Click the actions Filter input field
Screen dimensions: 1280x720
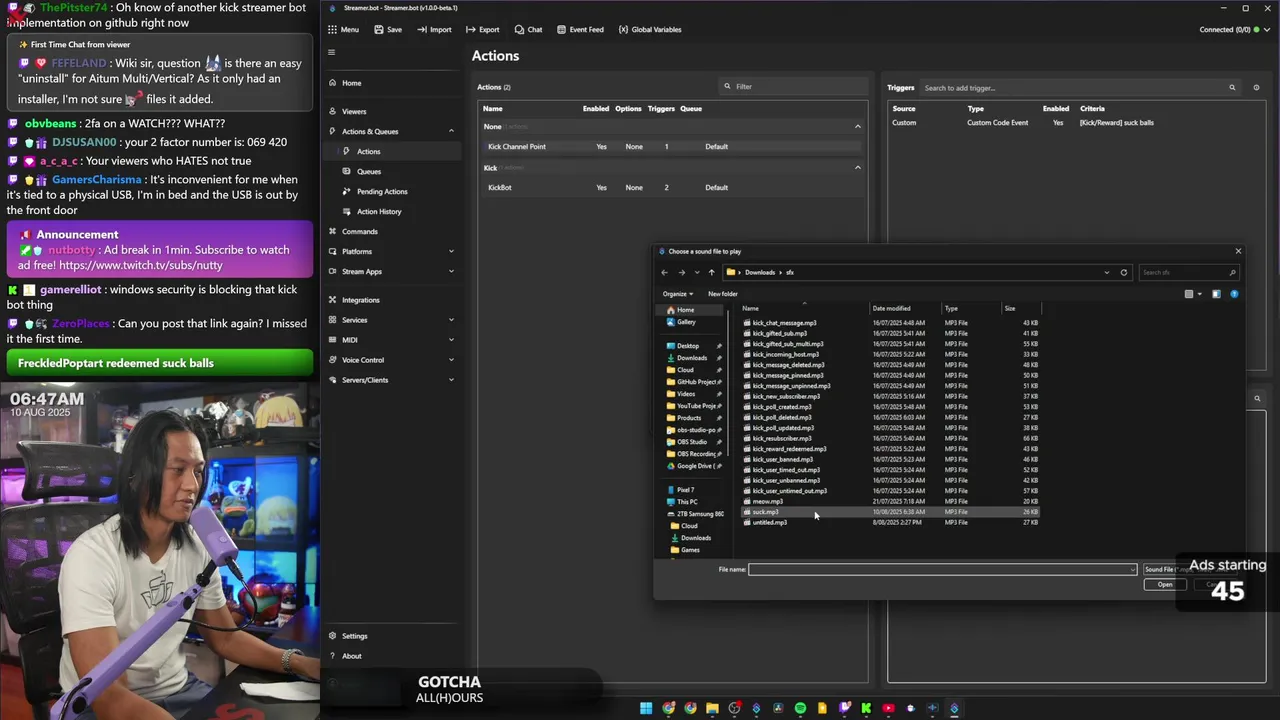pyautogui.click(x=795, y=86)
